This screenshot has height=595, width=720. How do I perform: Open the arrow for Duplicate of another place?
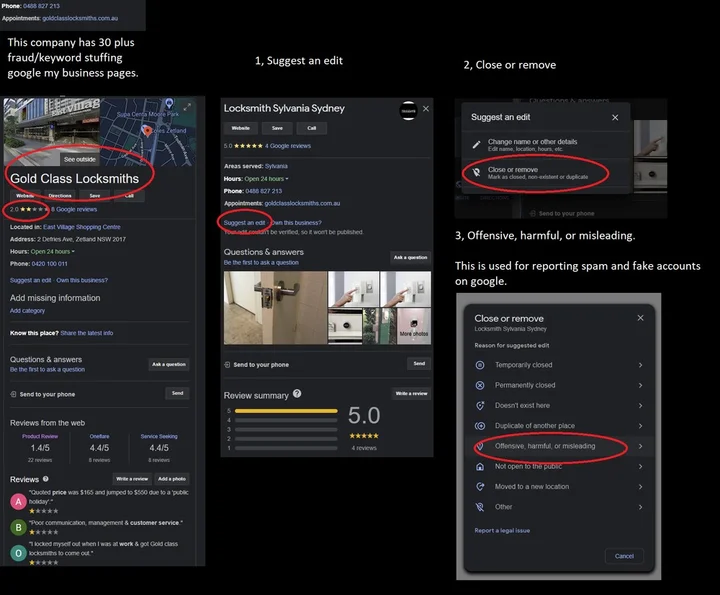640,426
